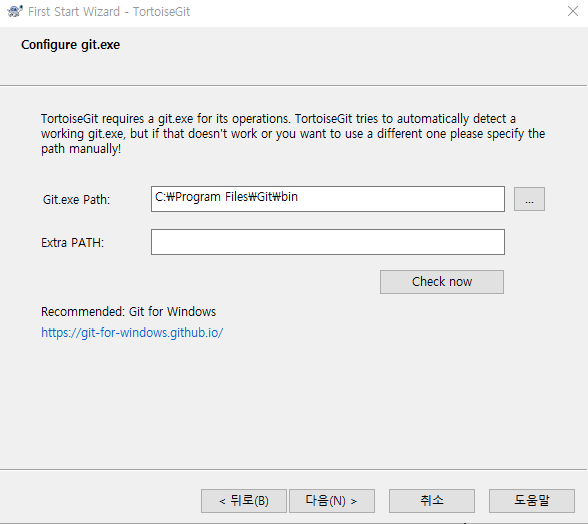Click the Git.exe Path: label
Screen dimensions: 588x524
[76, 200]
